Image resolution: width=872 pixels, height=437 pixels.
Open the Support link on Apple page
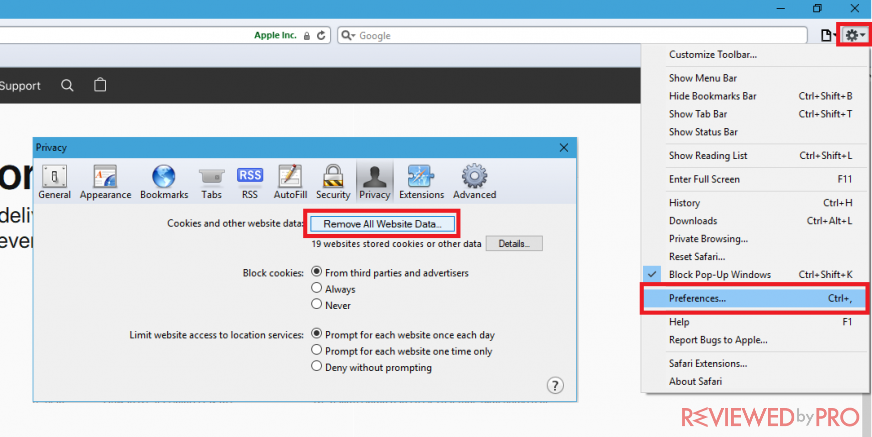click(20, 86)
